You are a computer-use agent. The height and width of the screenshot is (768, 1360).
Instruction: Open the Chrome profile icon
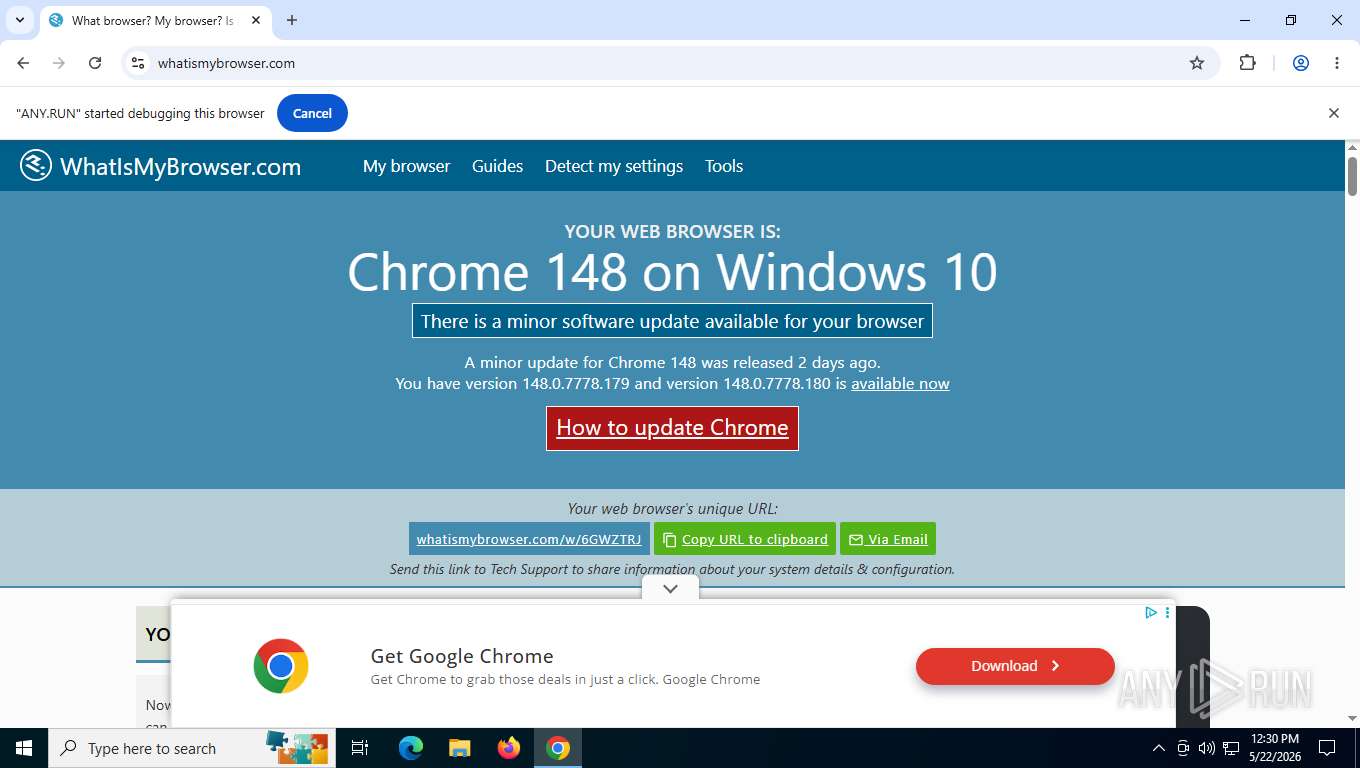[1301, 63]
